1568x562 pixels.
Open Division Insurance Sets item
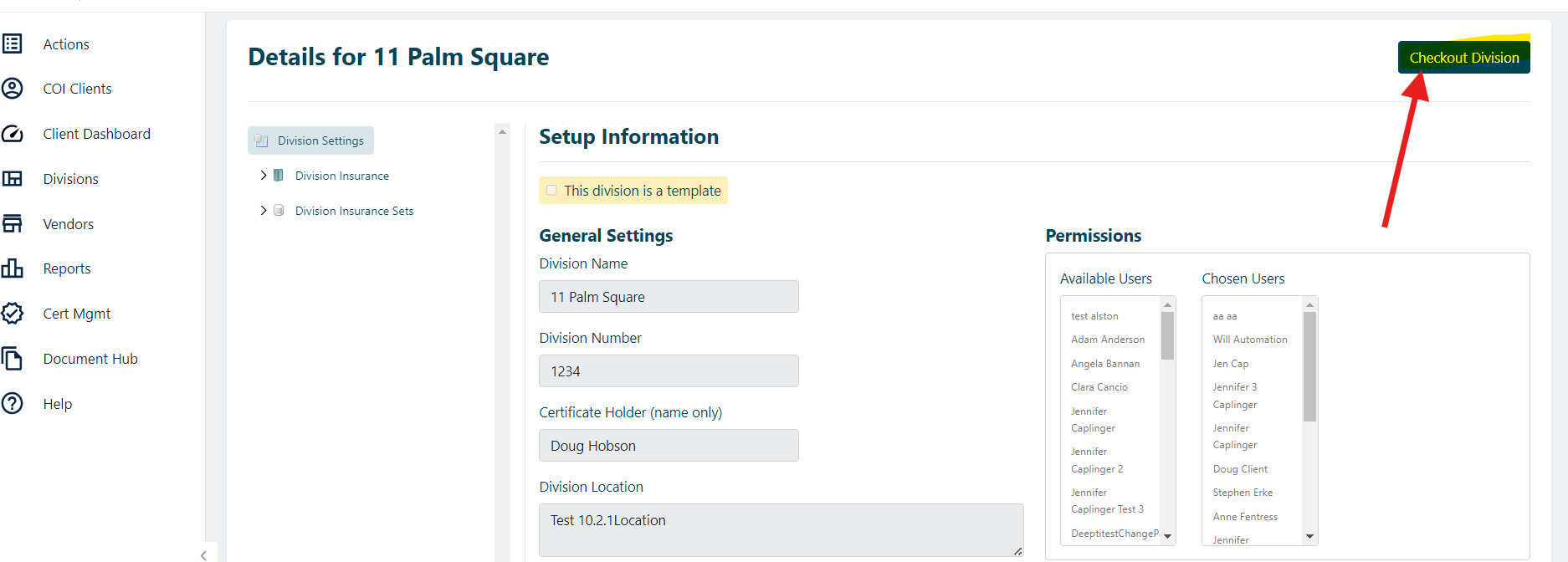pyautogui.click(x=354, y=211)
